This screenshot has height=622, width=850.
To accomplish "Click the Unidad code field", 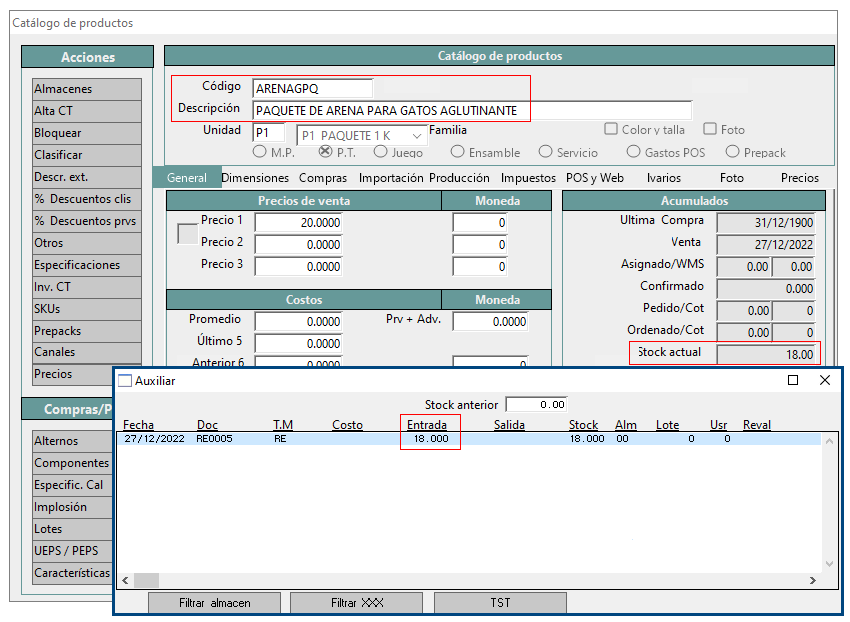I will [x=269, y=133].
